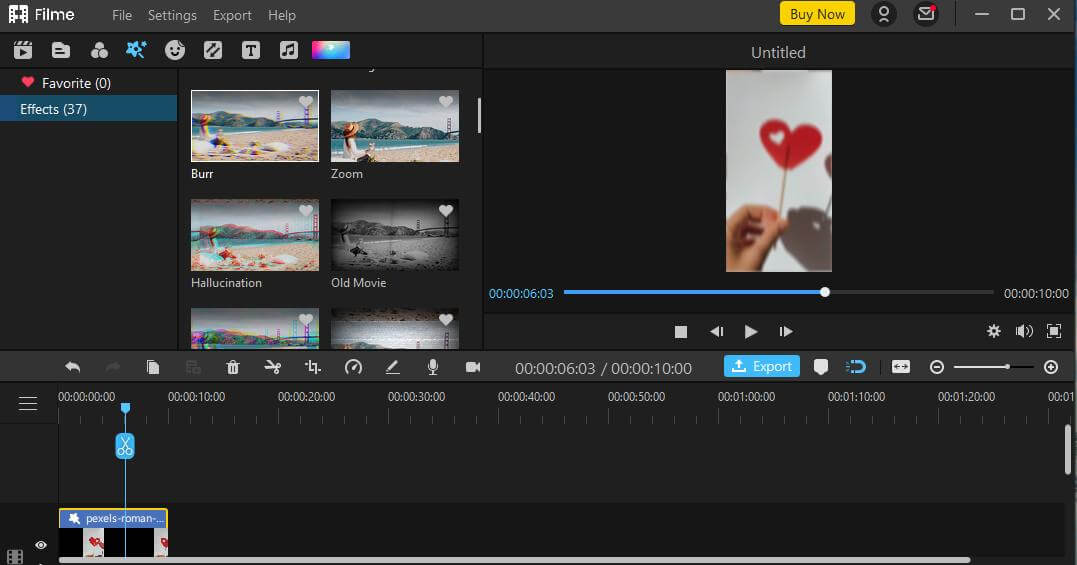This screenshot has width=1077, height=565.
Task: Click the preview progress slider handle
Action: pyautogui.click(x=825, y=292)
